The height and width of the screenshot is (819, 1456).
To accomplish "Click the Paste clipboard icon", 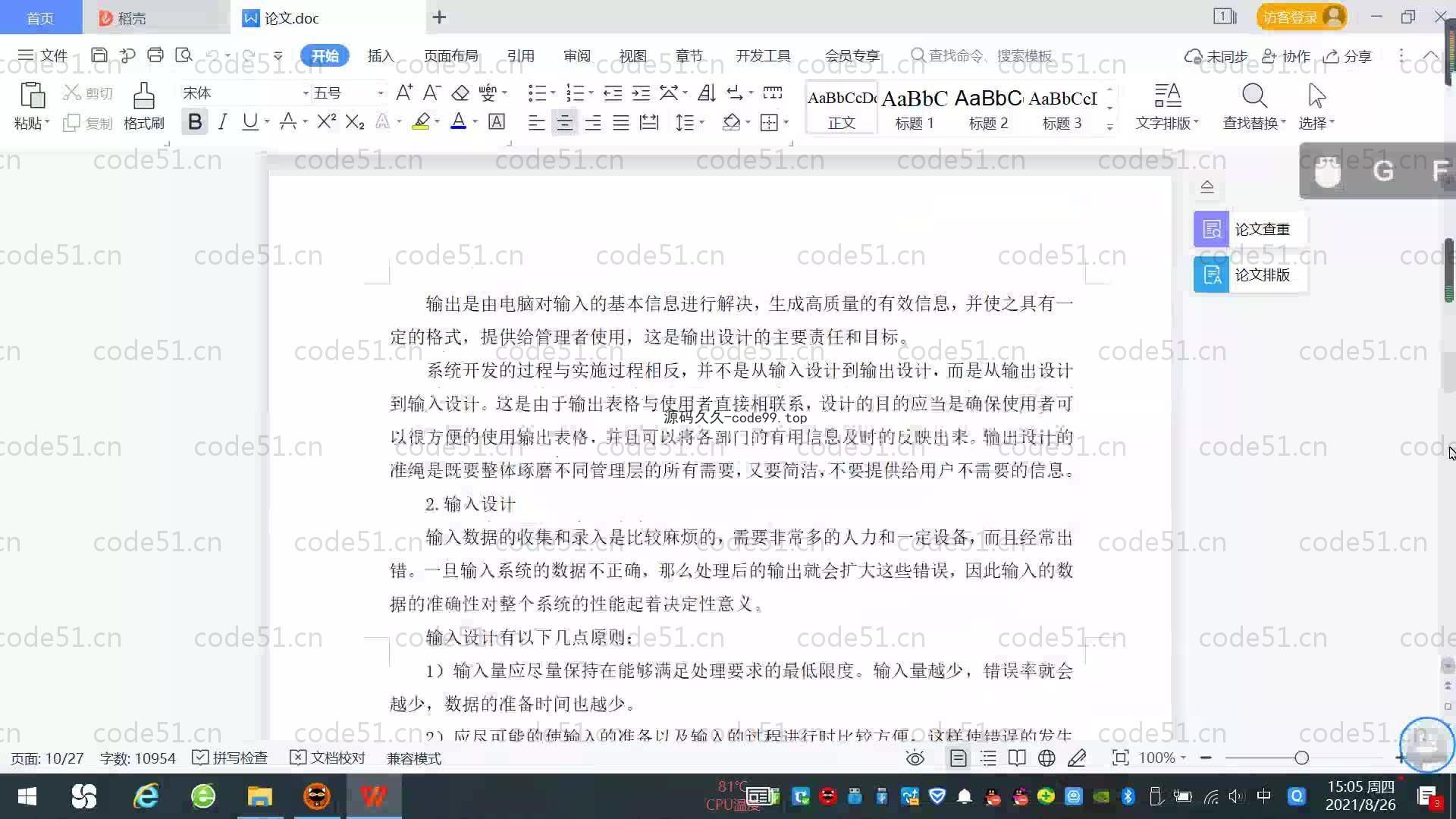I will point(32,96).
